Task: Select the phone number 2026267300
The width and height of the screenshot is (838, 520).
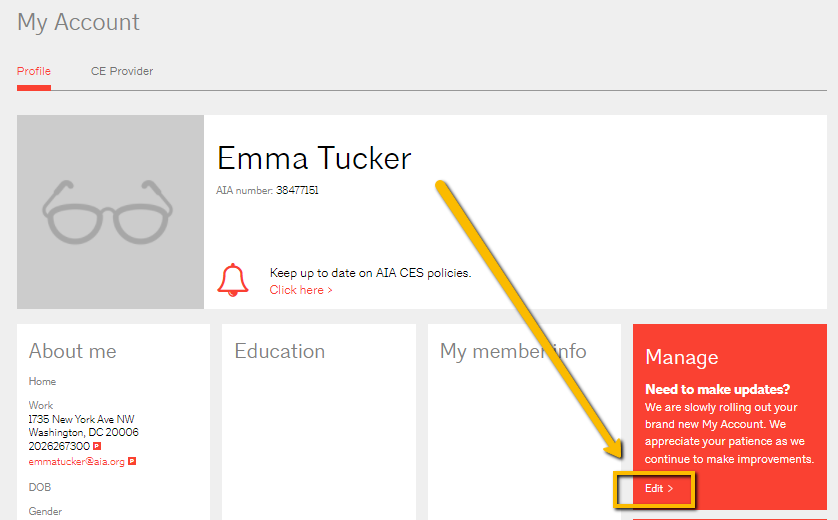Action: click(59, 446)
